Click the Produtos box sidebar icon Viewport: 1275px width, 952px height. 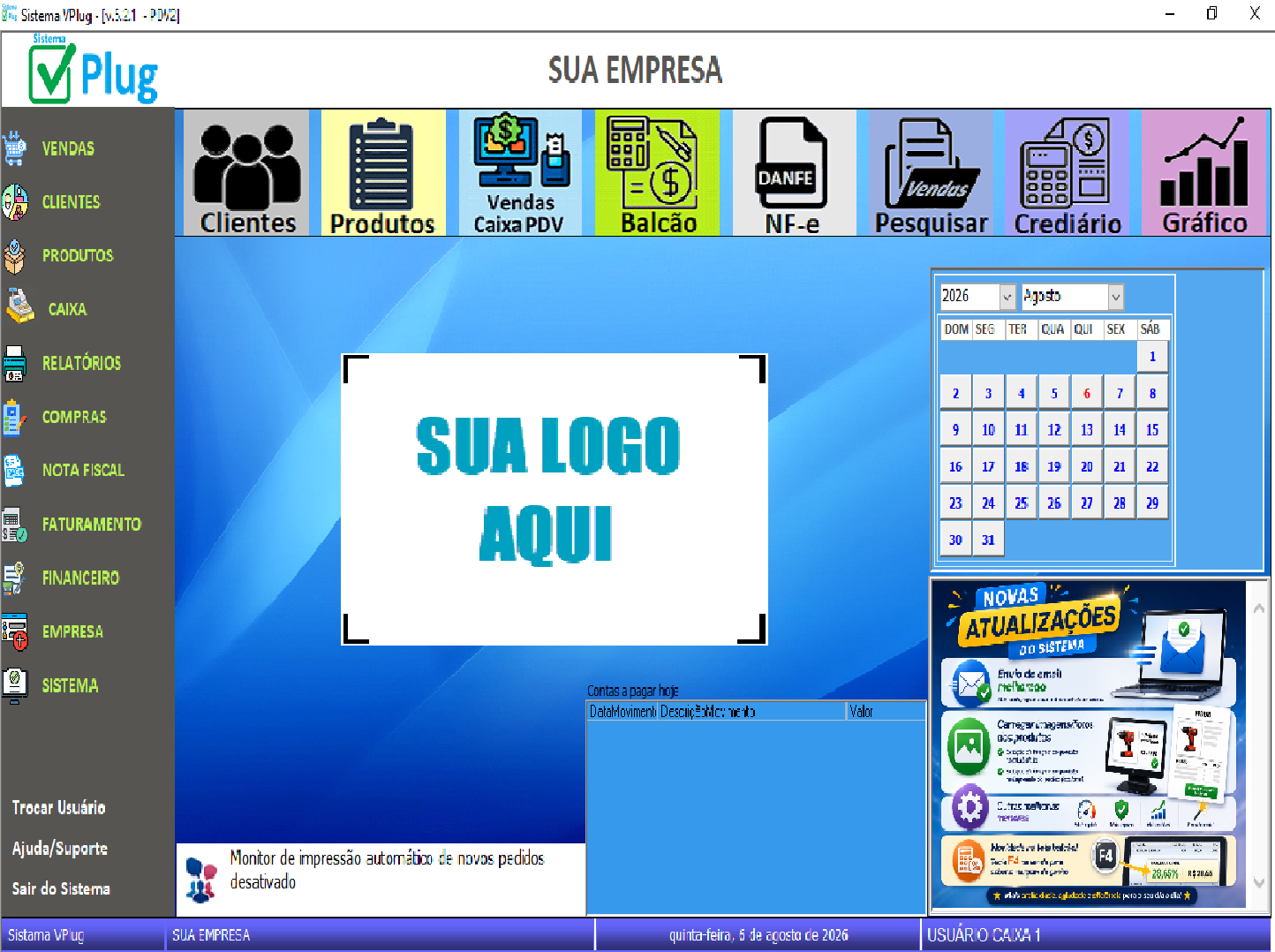[15, 256]
